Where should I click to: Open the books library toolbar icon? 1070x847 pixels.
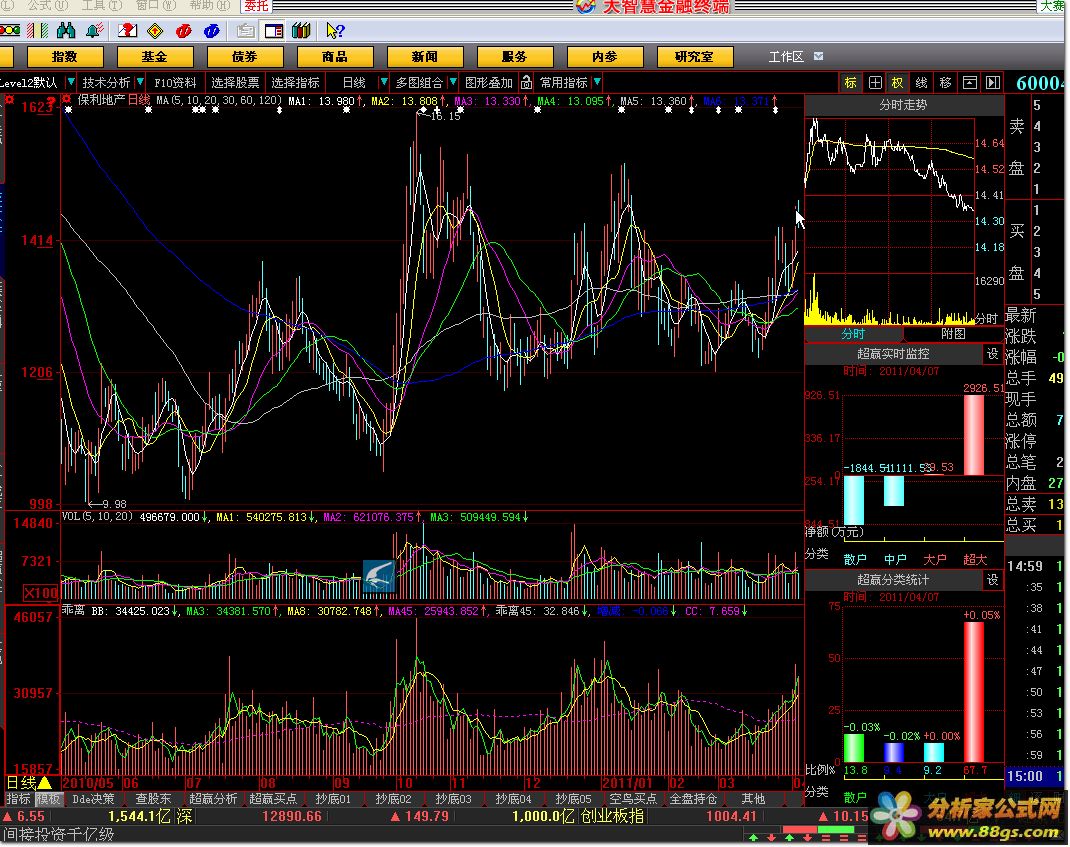pyautogui.click(x=301, y=31)
